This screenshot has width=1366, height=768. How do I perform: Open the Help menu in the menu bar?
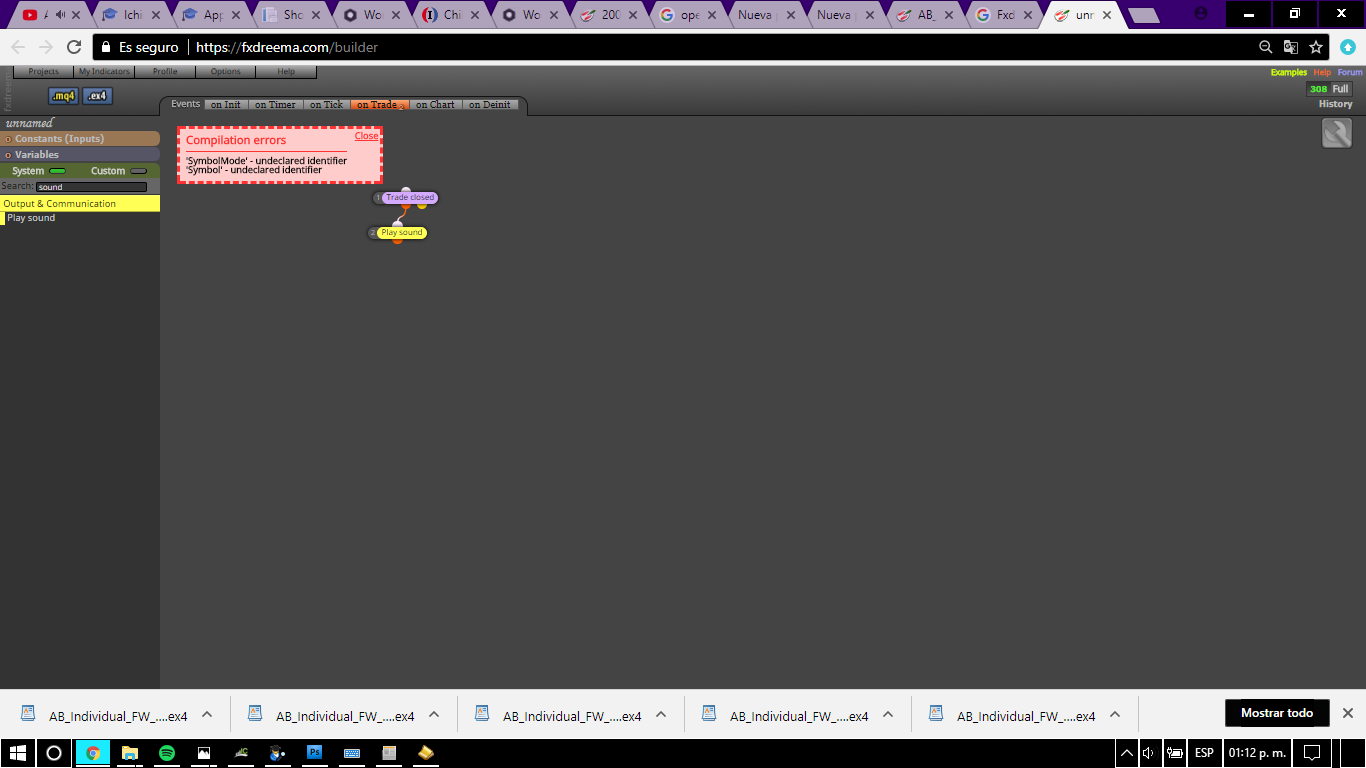[286, 72]
